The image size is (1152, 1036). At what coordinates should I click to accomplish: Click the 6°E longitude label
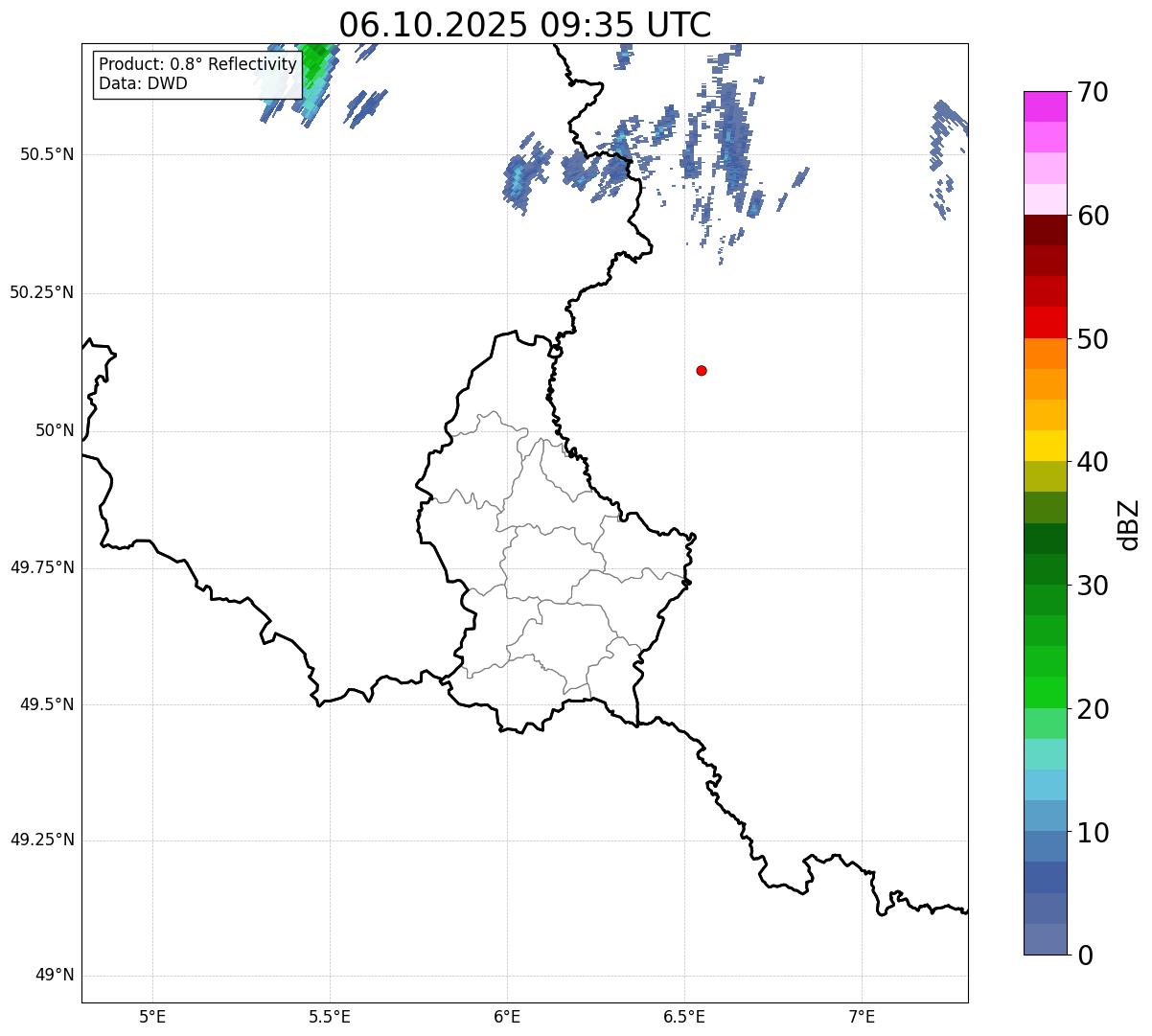click(x=507, y=1016)
